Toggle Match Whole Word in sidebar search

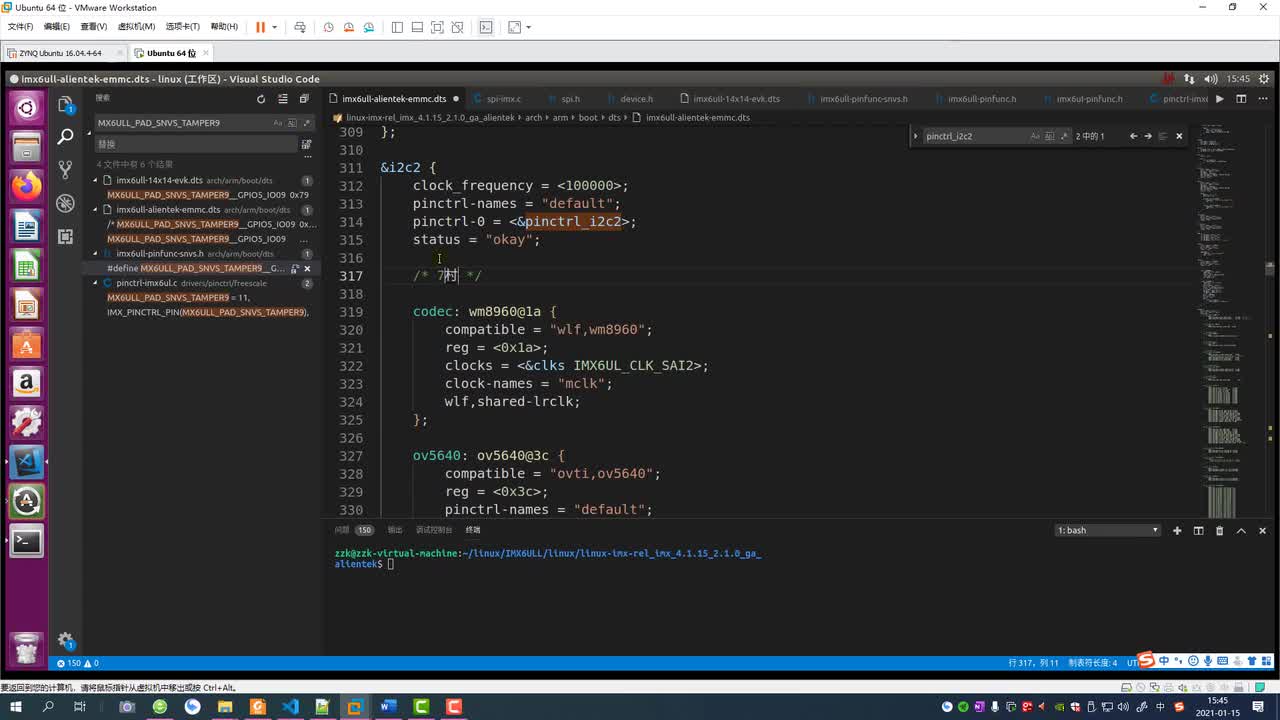292,123
